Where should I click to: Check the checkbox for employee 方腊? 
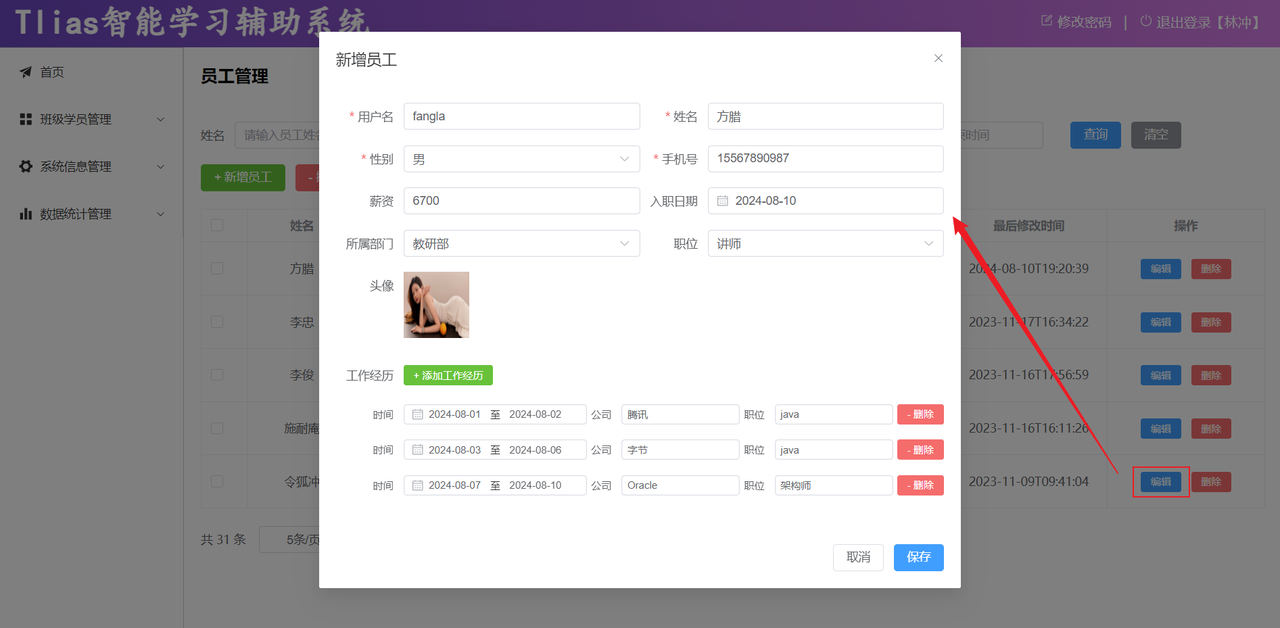tap(217, 269)
